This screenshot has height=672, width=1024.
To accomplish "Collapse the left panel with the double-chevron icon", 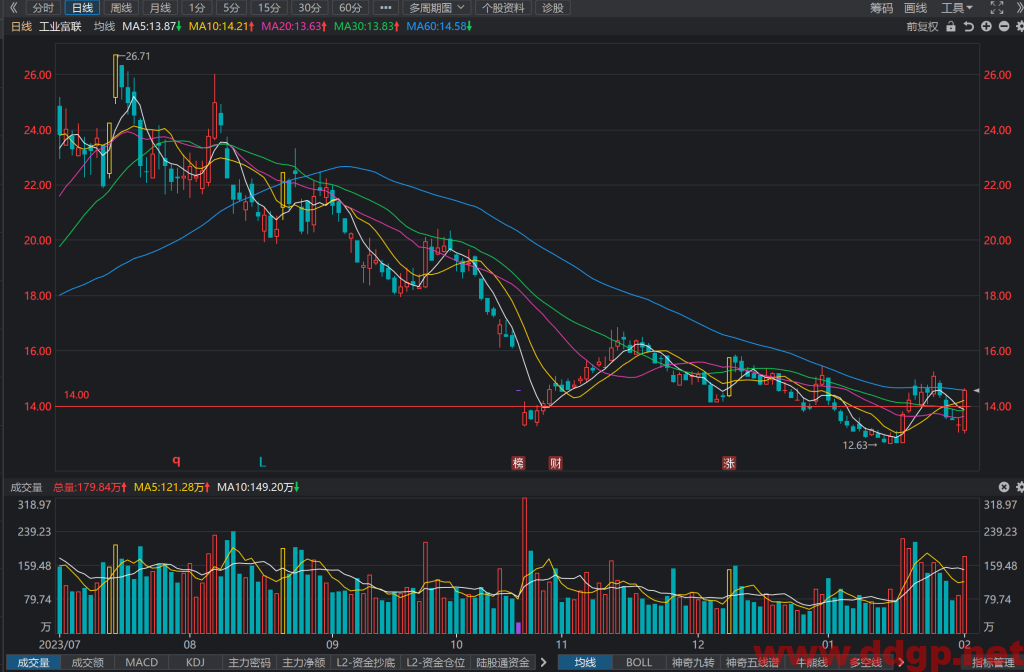I will (13, 8).
